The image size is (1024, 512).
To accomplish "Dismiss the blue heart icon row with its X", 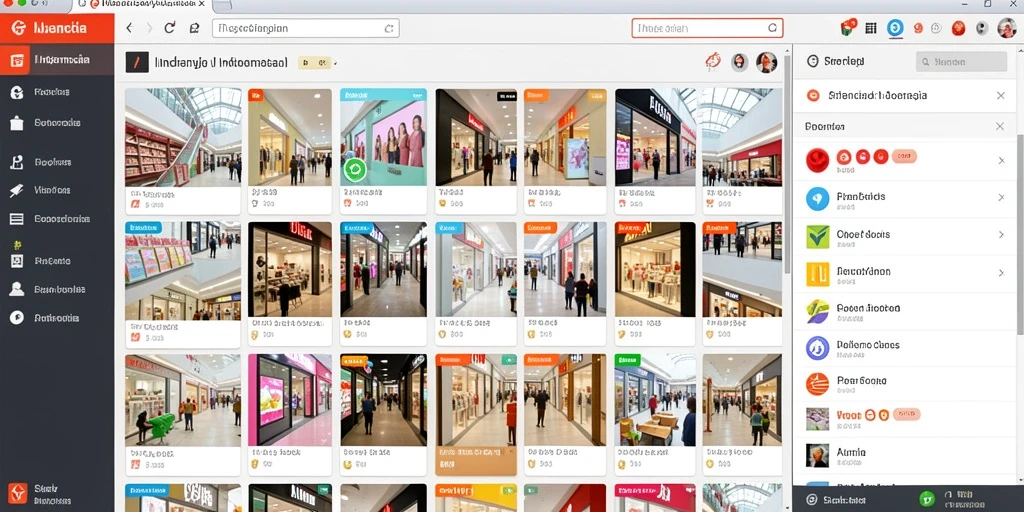I will pos(1001,197).
